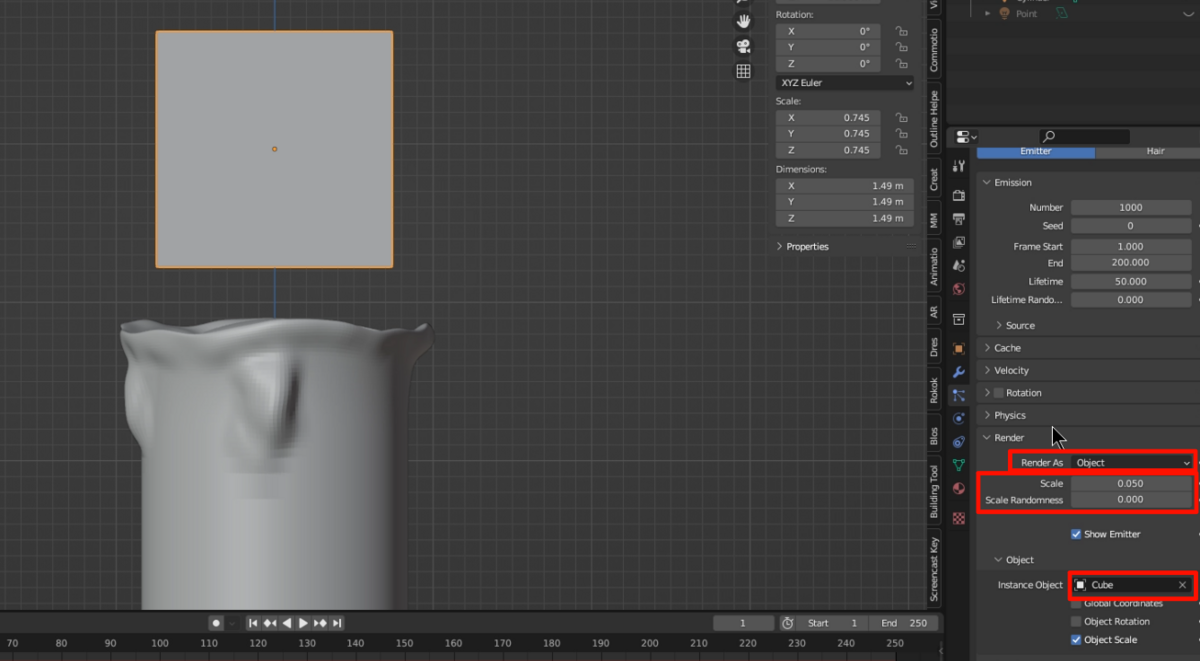Click the Instance Object Cube field

click(x=1132, y=585)
